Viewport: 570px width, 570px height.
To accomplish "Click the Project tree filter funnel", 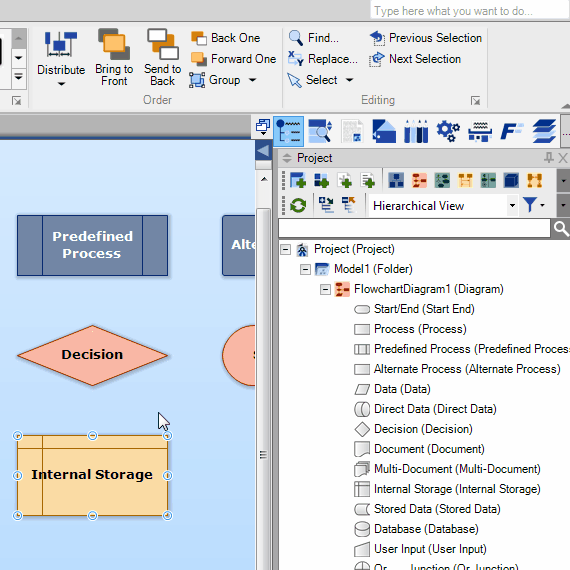I will pos(530,205).
